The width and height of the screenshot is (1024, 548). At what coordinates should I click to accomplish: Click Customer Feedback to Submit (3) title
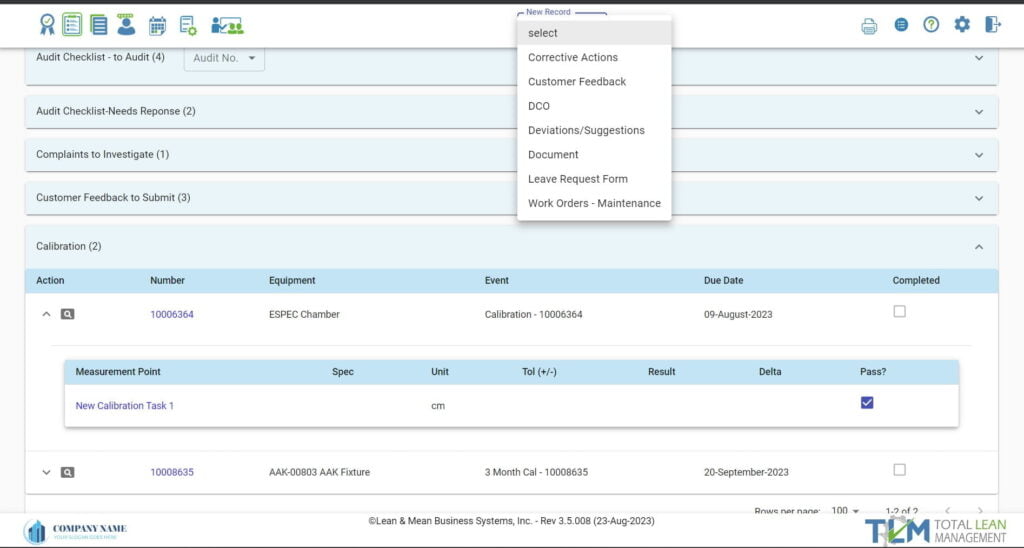pyautogui.click(x=113, y=197)
